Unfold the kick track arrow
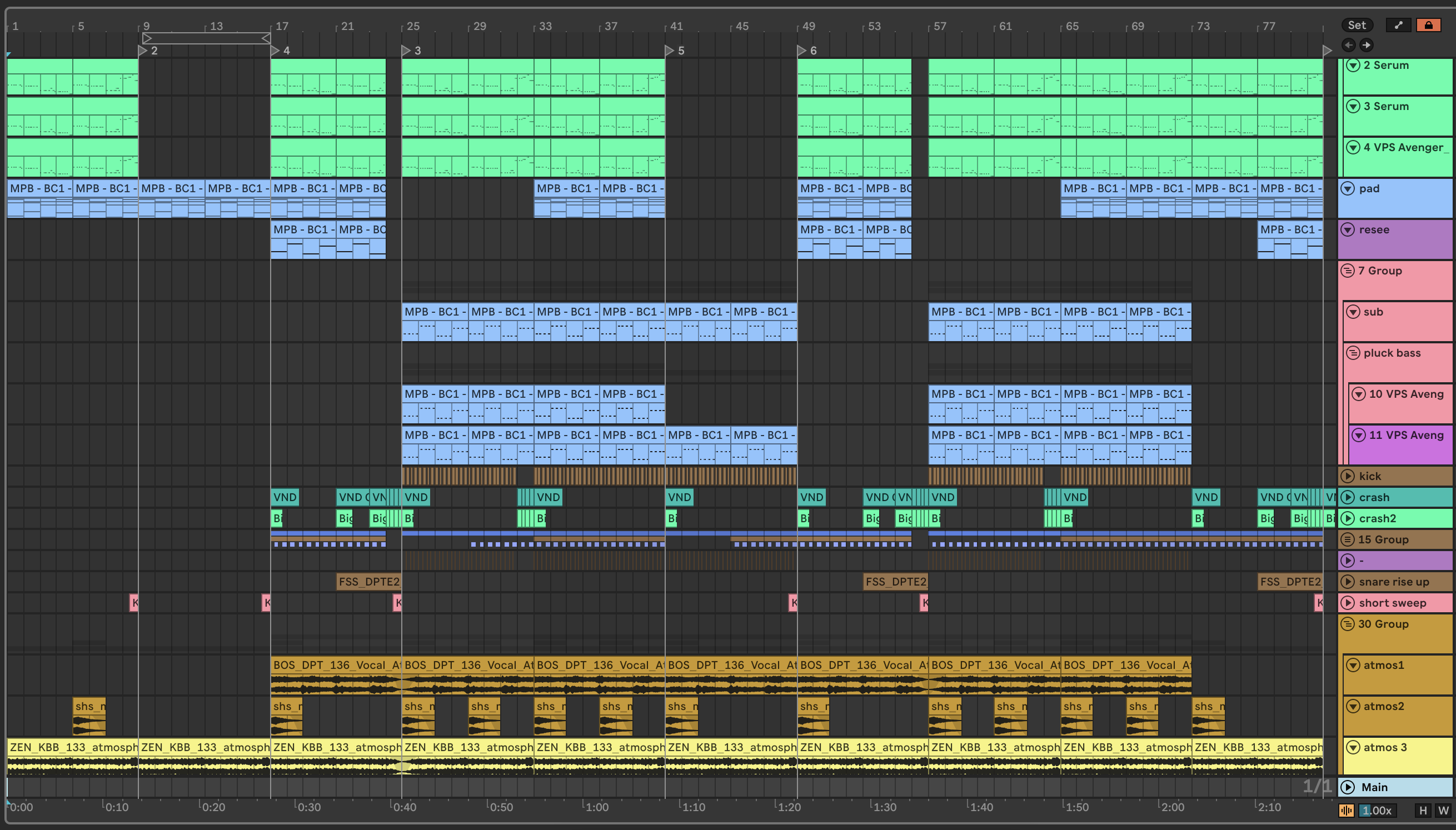 point(1348,476)
